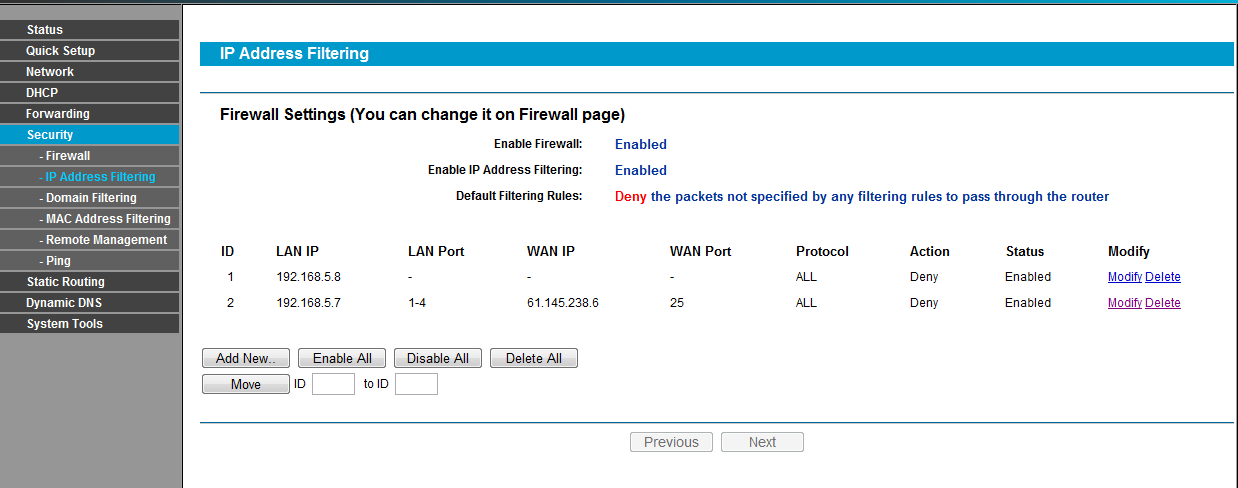Select the Forwarding menu item
Viewport: 1238px width, 488px height.
tap(58, 114)
